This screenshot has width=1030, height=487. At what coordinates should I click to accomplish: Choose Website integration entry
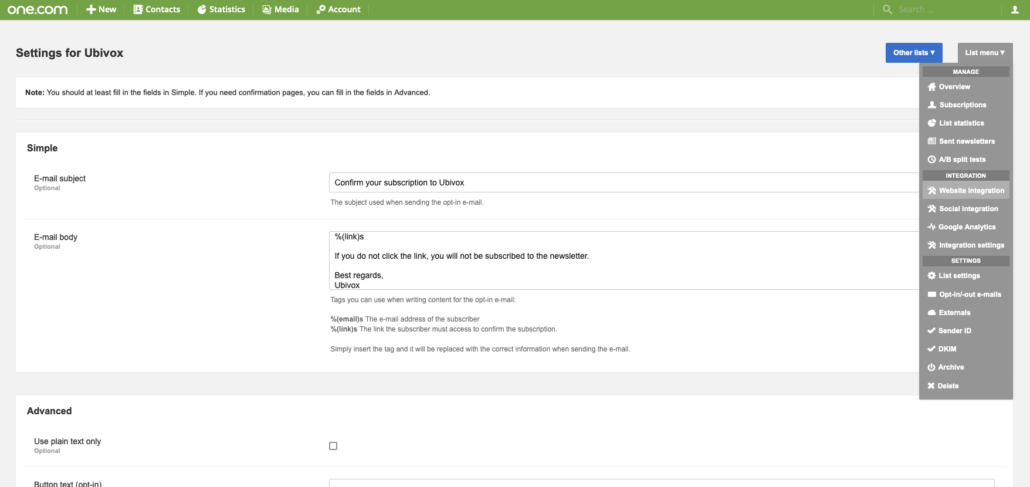(966, 191)
